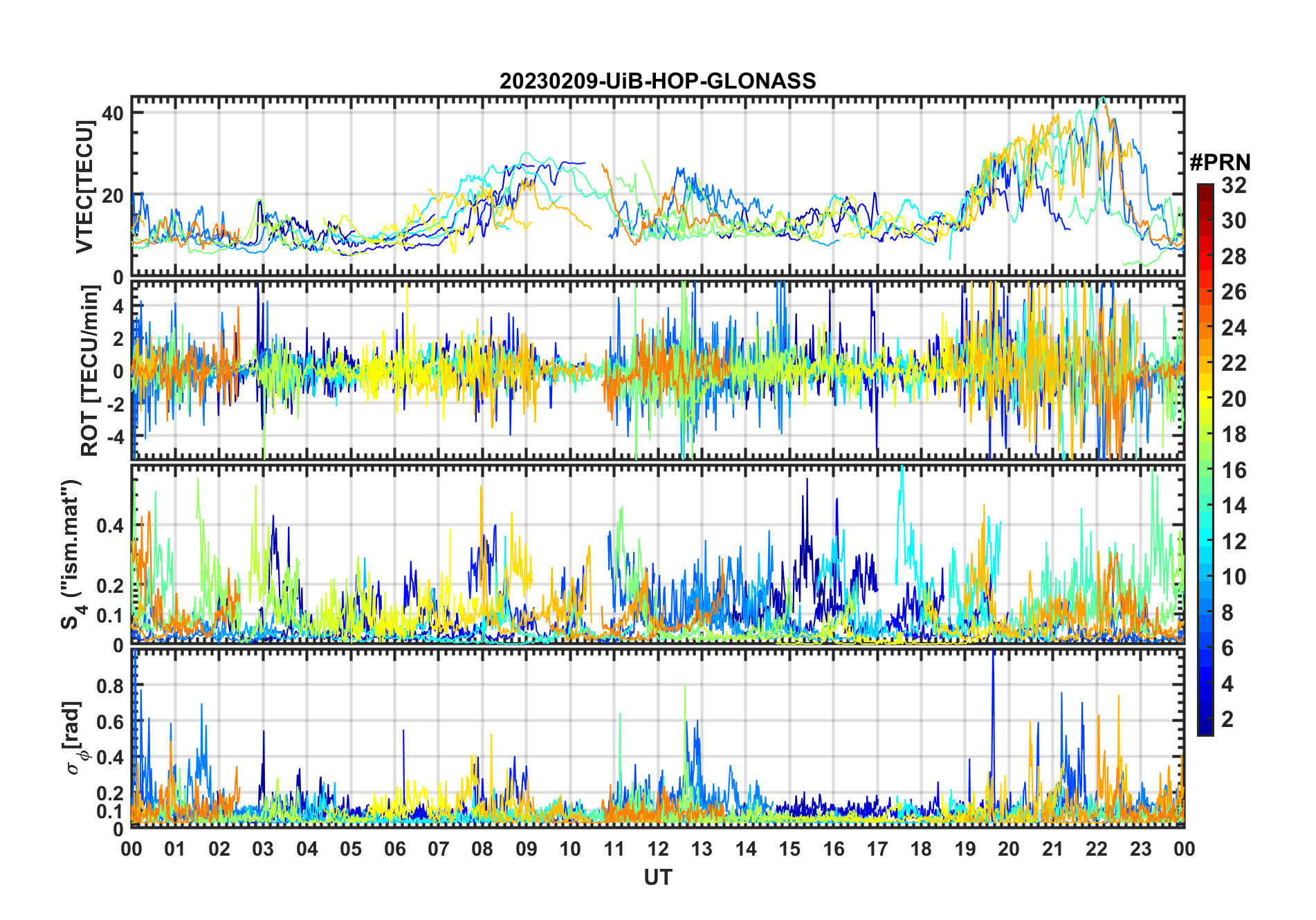Click the 20 tick on the VTEC axis
Image resolution: width=1316 pixels, height=920 pixels.
[x=113, y=196]
